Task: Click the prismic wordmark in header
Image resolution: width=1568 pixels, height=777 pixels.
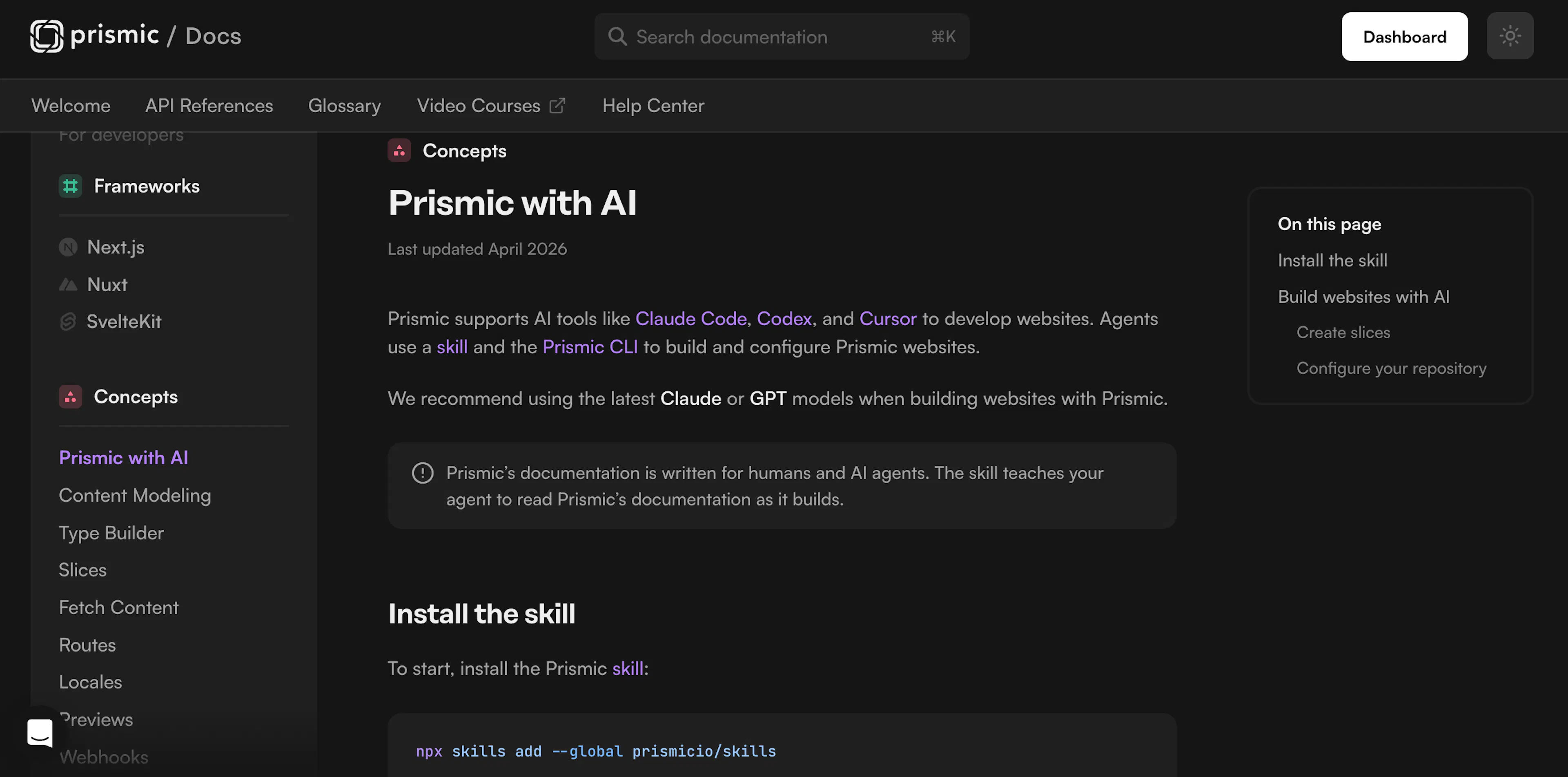Action: [115, 35]
